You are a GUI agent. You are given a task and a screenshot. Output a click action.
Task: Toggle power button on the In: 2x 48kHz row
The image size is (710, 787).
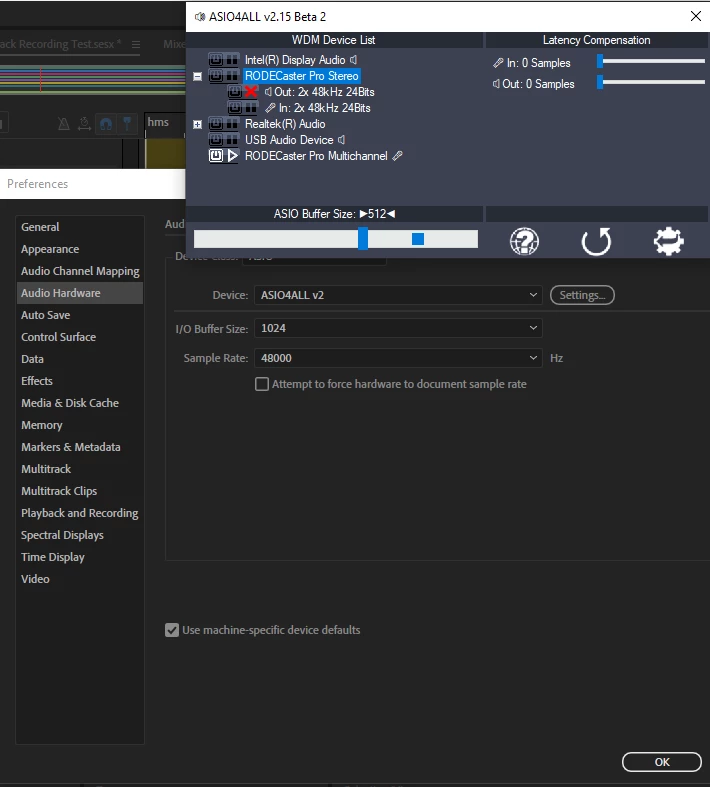(x=234, y=108)
